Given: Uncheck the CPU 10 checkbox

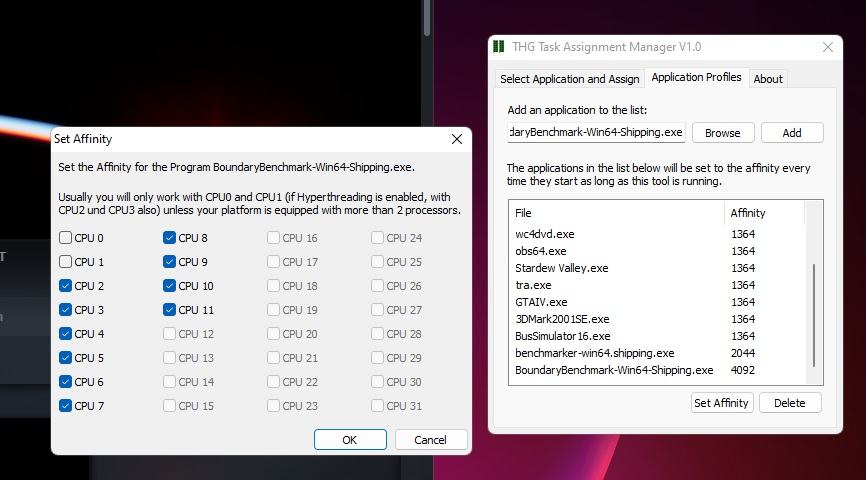Looking at the screenshot, I should click(169, 286).
